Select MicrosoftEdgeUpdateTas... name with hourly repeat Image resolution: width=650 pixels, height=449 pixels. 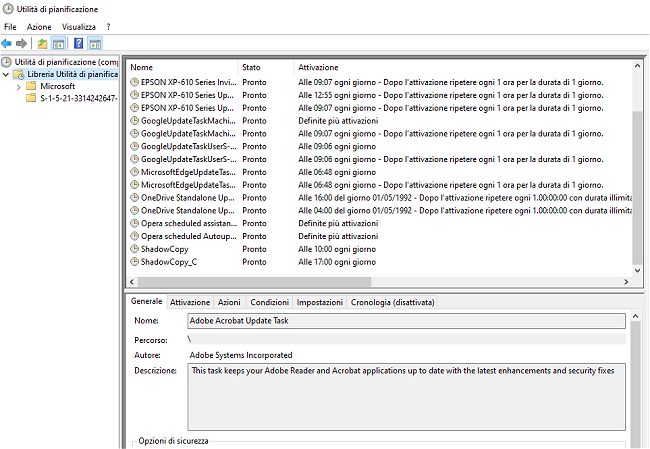click(188, 185)
